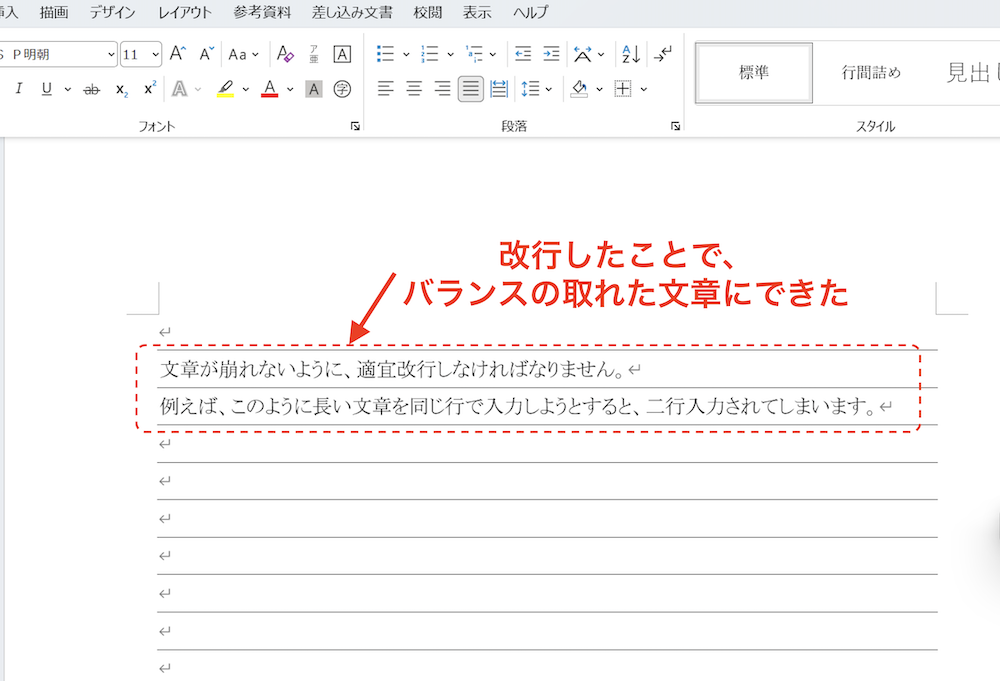The image size is (1000, 681).
Task: Open the phonetic guide (ruby) tool
Action: coord(314,54)
